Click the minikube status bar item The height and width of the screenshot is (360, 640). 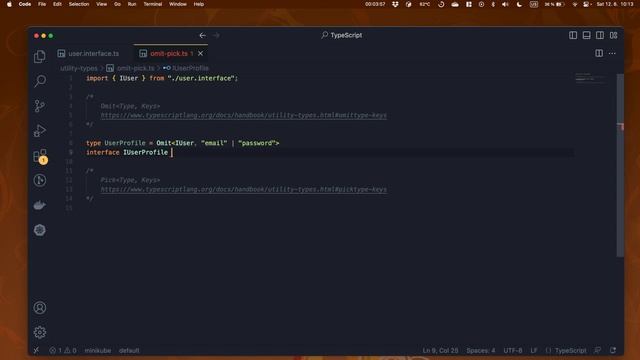pos(98,350)
